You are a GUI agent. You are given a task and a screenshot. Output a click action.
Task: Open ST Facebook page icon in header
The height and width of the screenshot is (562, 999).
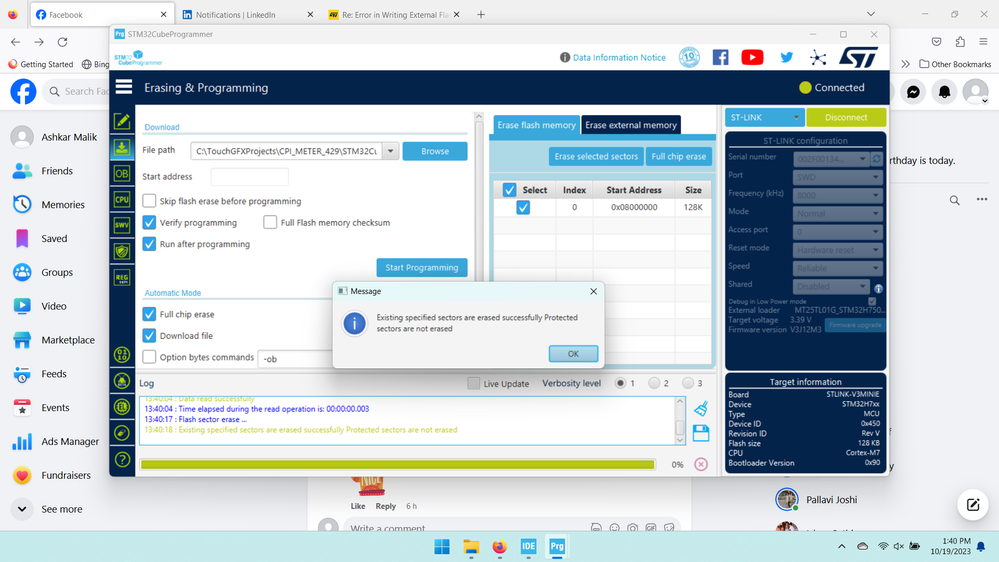pos(721,57)
